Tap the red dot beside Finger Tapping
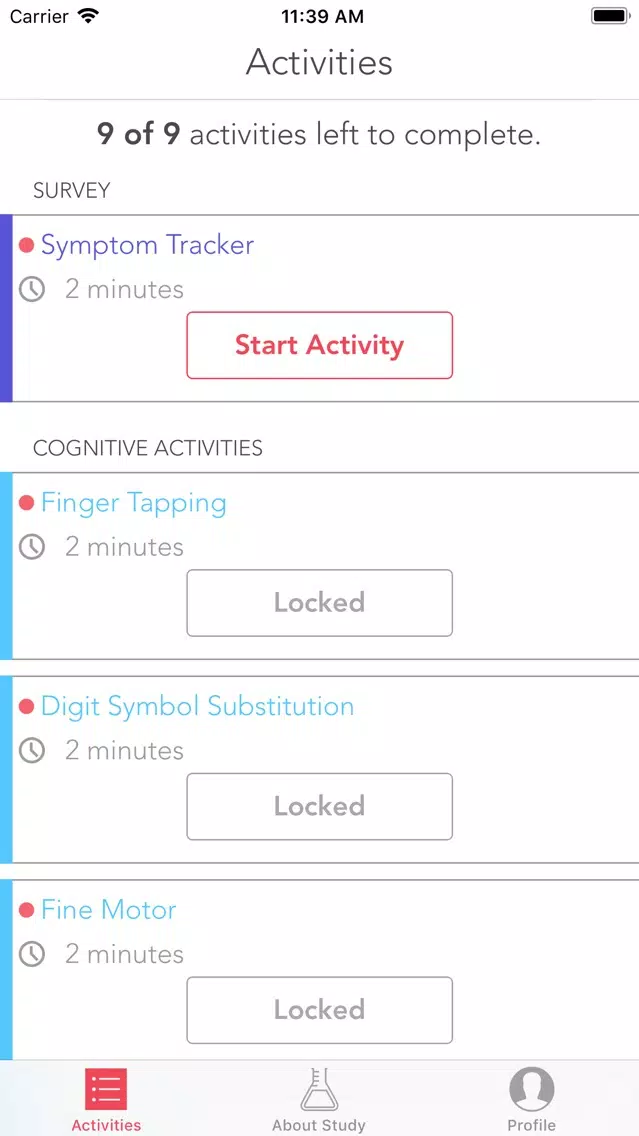 point(27,503)
